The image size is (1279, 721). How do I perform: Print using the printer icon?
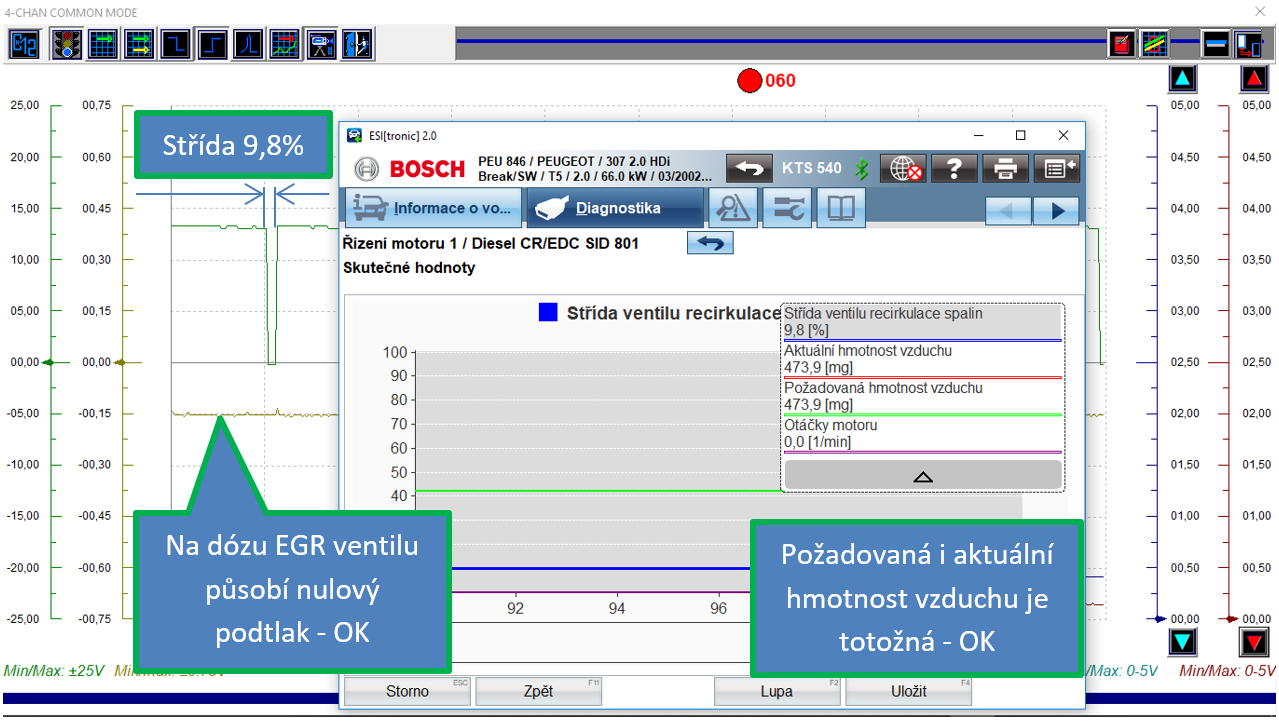click(x=1006, y=168)
